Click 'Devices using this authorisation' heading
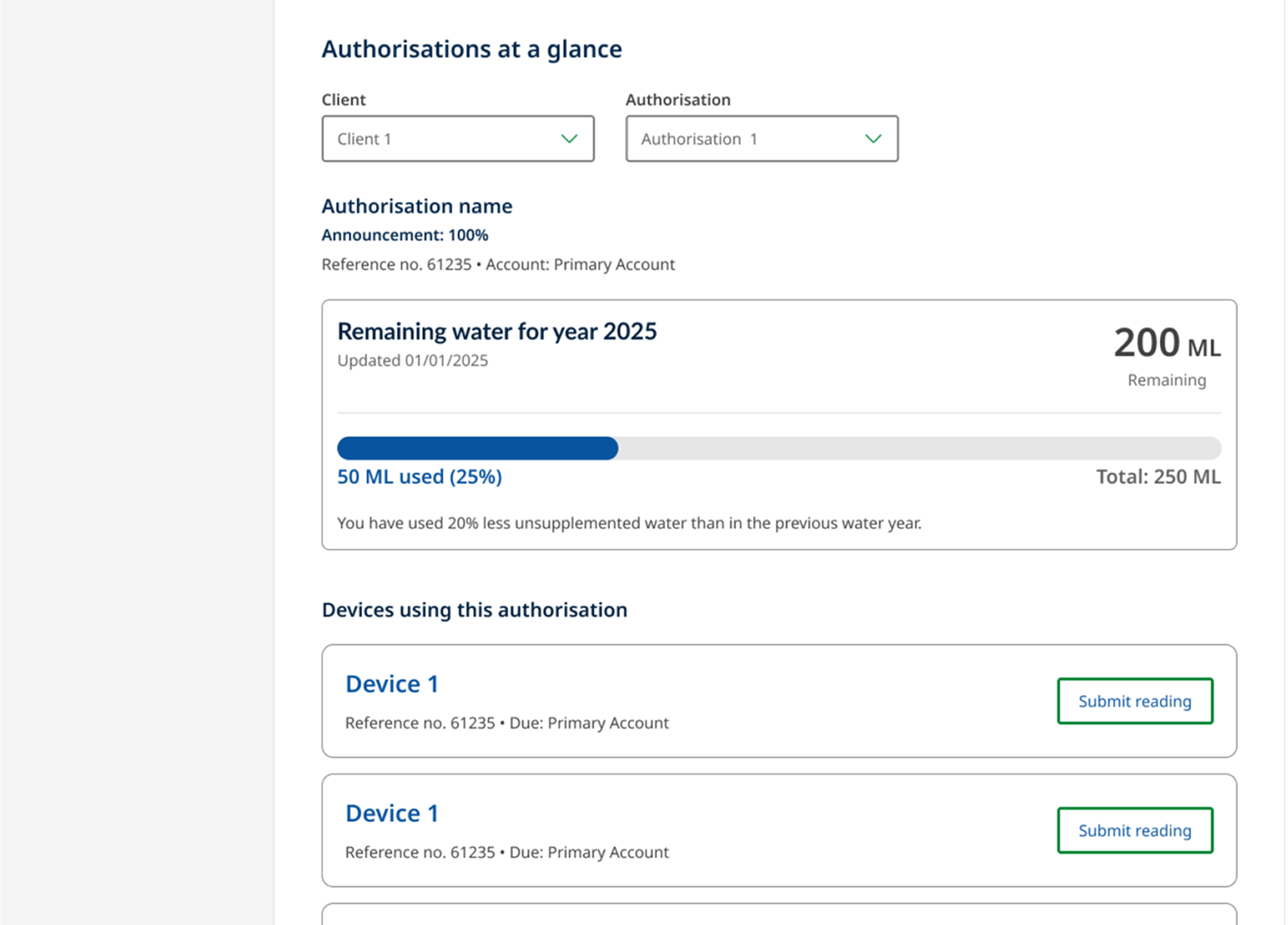 coord(474,610)
